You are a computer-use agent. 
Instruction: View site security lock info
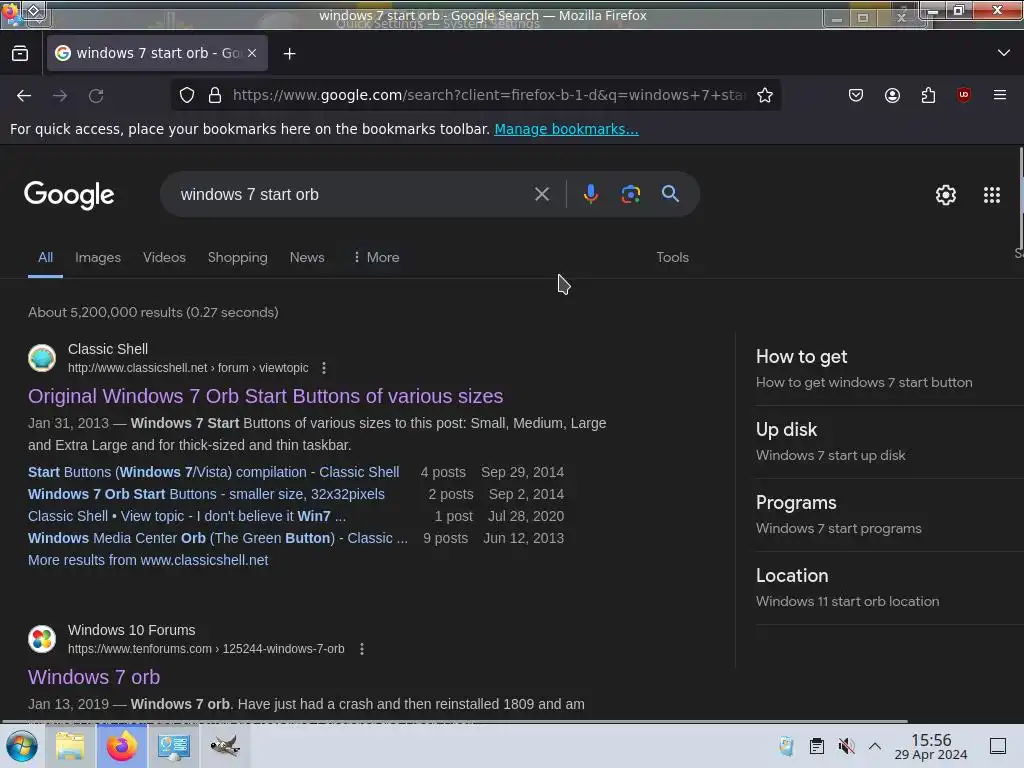point(215,95)
